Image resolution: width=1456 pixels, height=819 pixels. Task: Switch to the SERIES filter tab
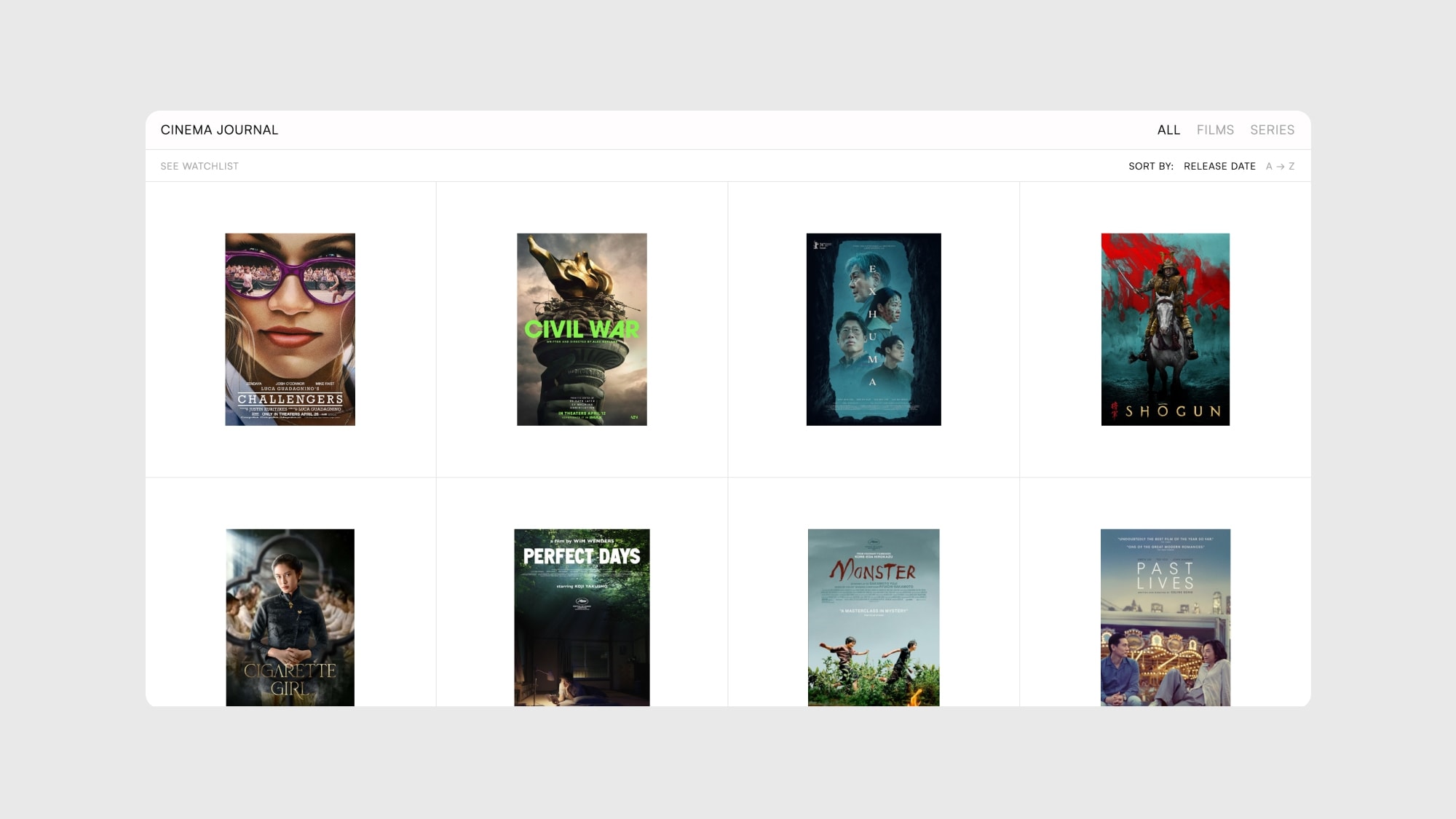[x=1271, y=130]
